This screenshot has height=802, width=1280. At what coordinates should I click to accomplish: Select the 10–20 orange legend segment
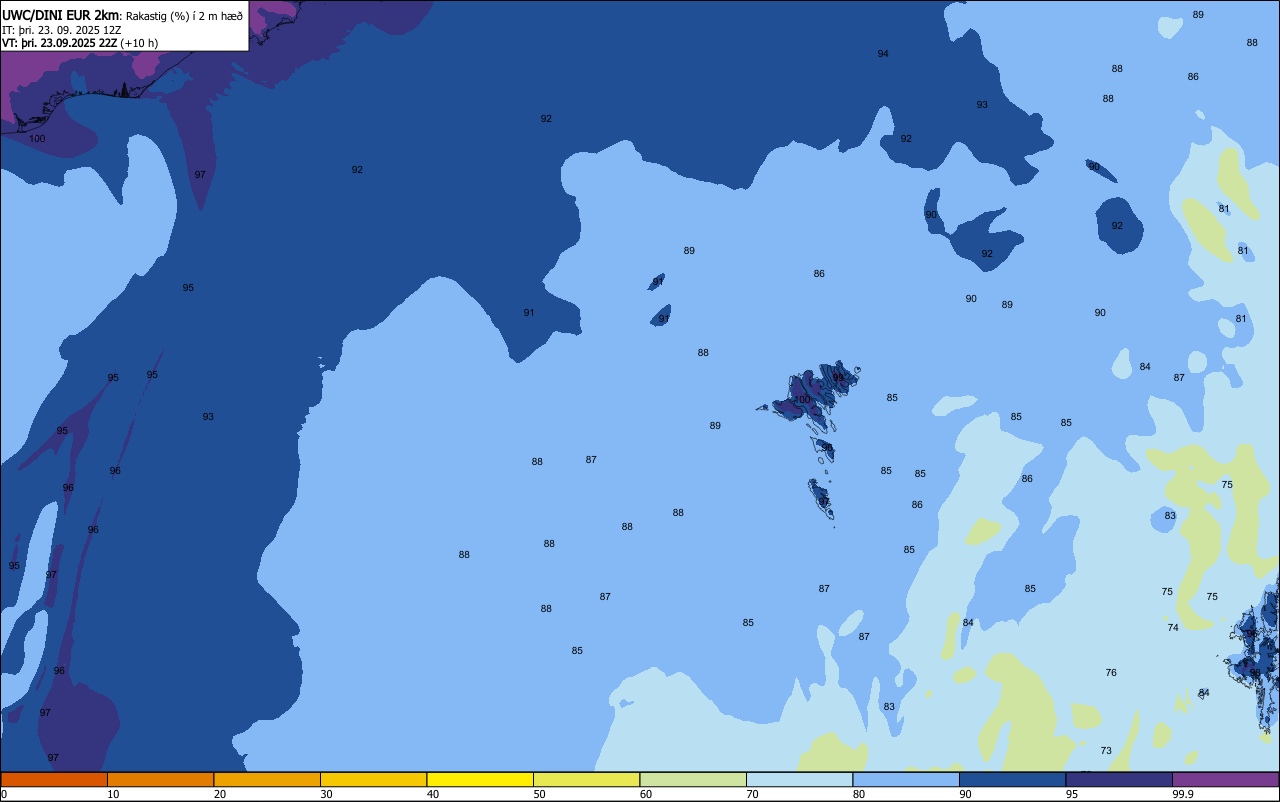coord(160,779)
